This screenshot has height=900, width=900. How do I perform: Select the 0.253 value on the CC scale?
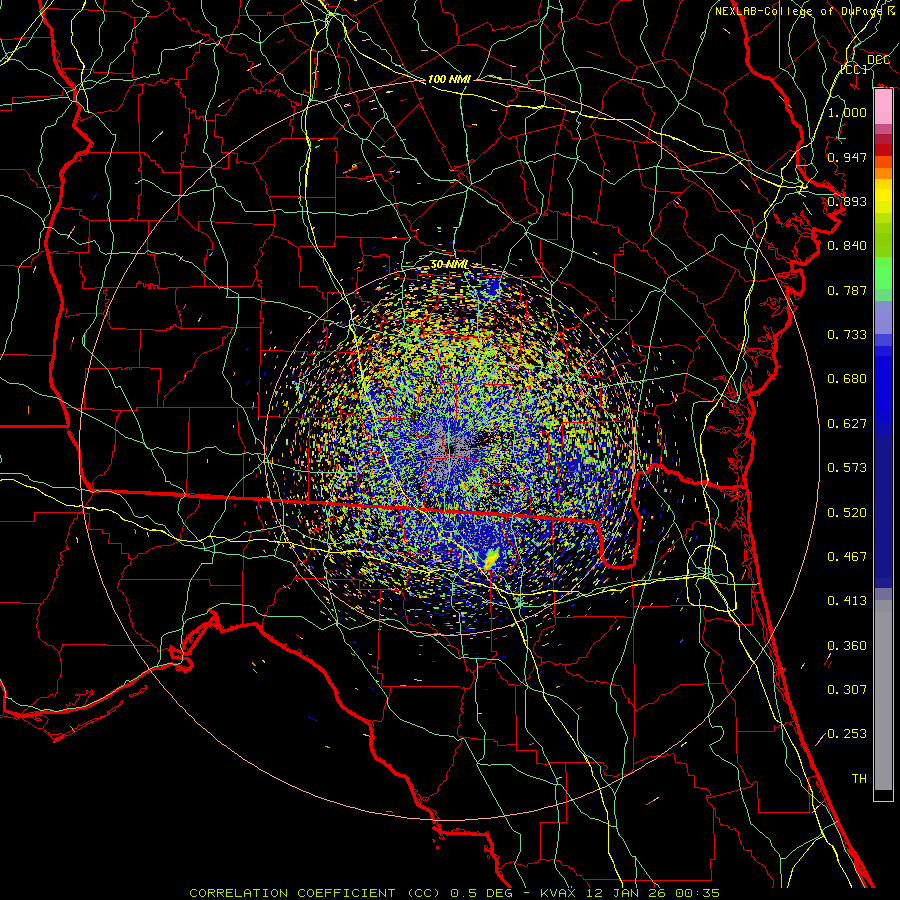847,734
